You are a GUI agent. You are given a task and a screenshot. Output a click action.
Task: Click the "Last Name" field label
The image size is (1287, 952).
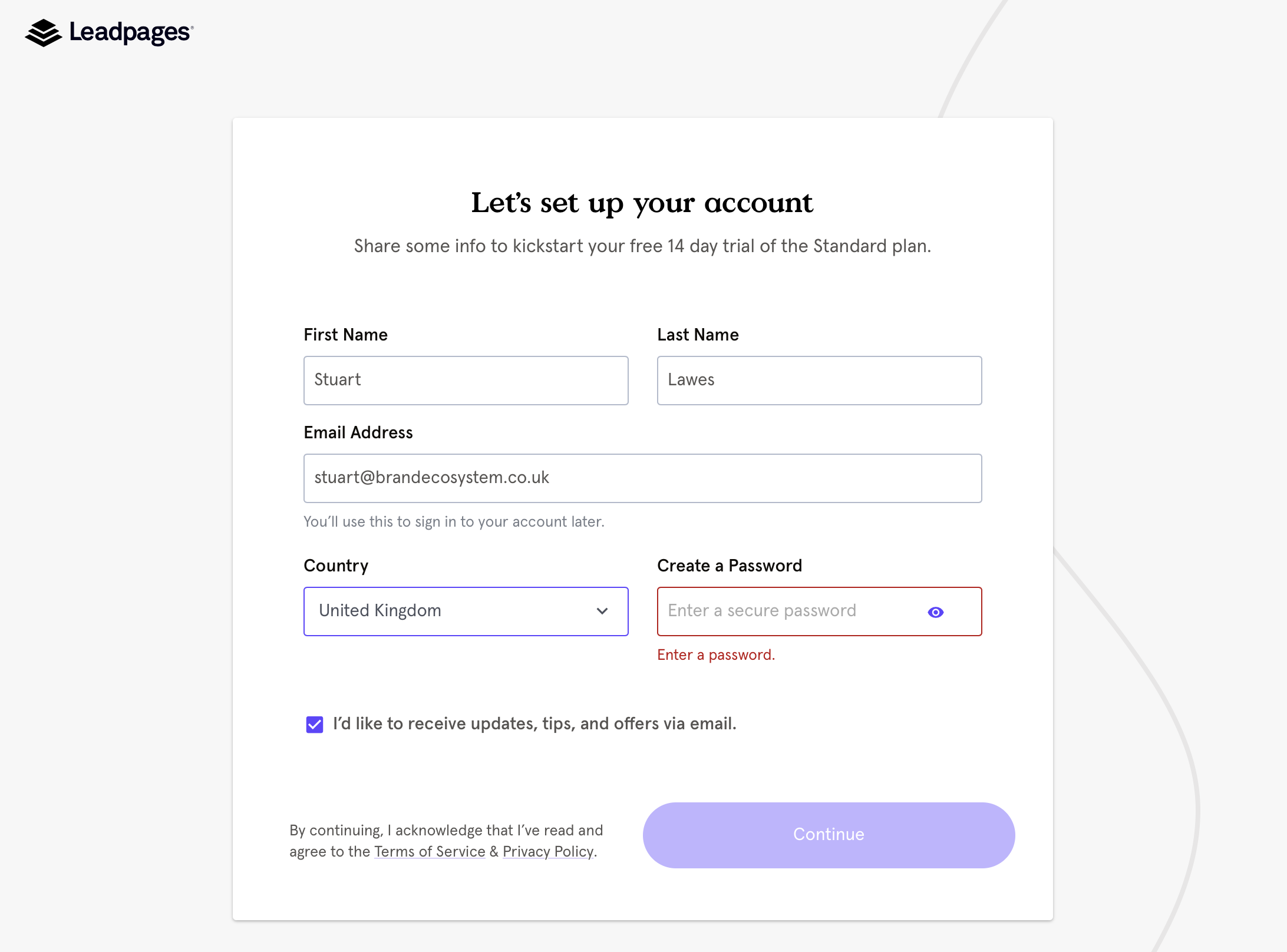[x=698, y=335]
